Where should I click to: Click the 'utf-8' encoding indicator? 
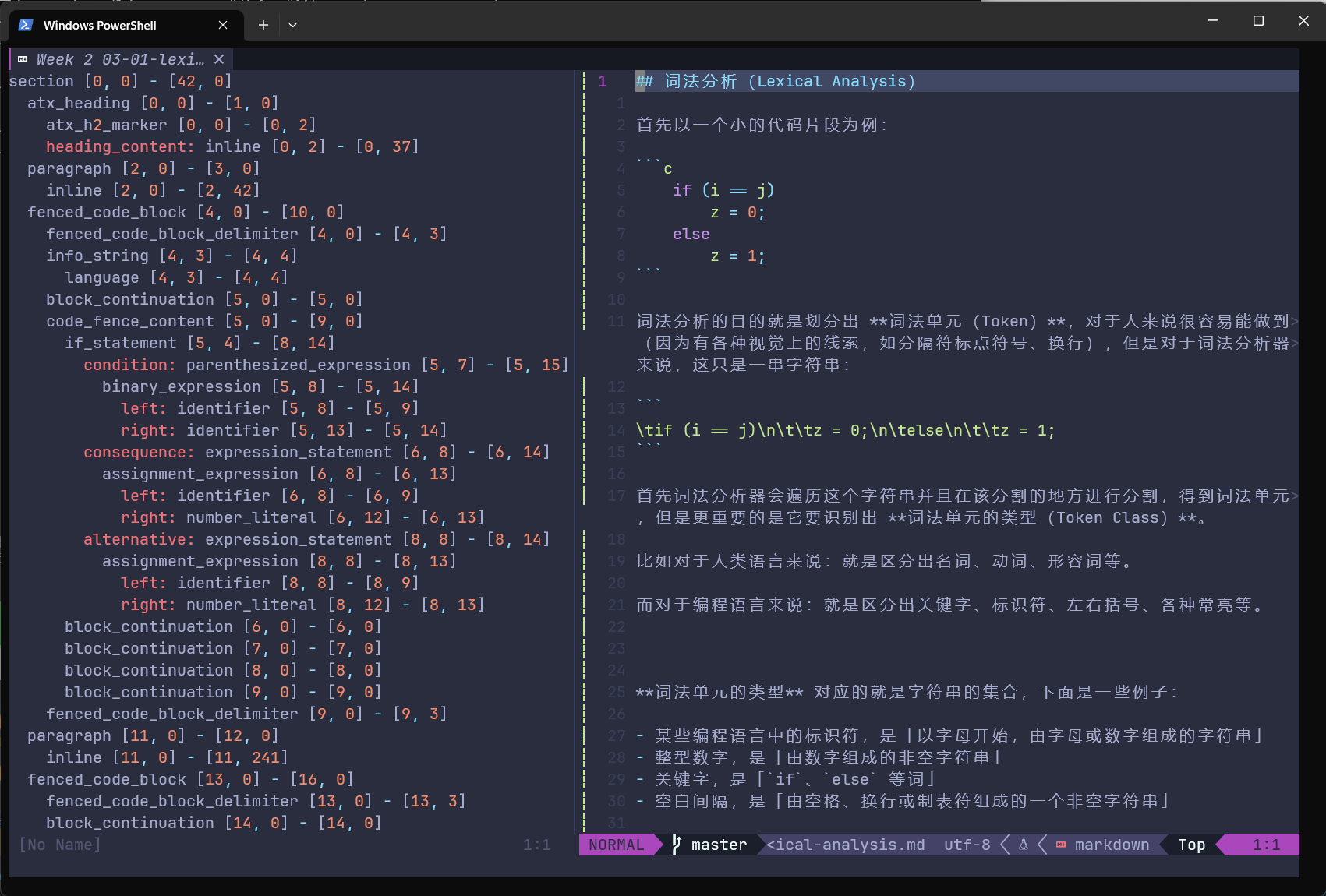[967, 845]
